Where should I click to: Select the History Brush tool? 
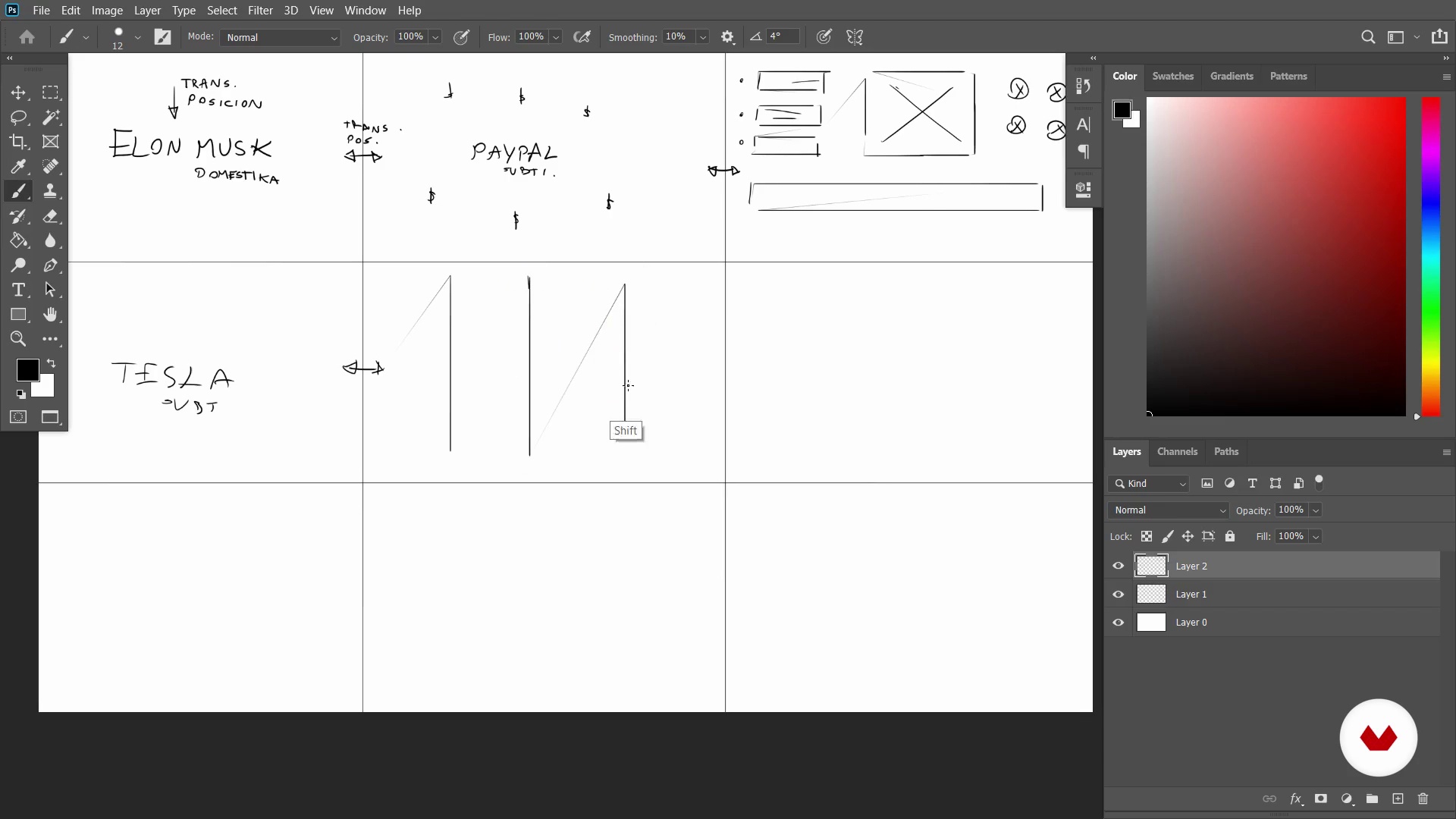pos(18,216)
